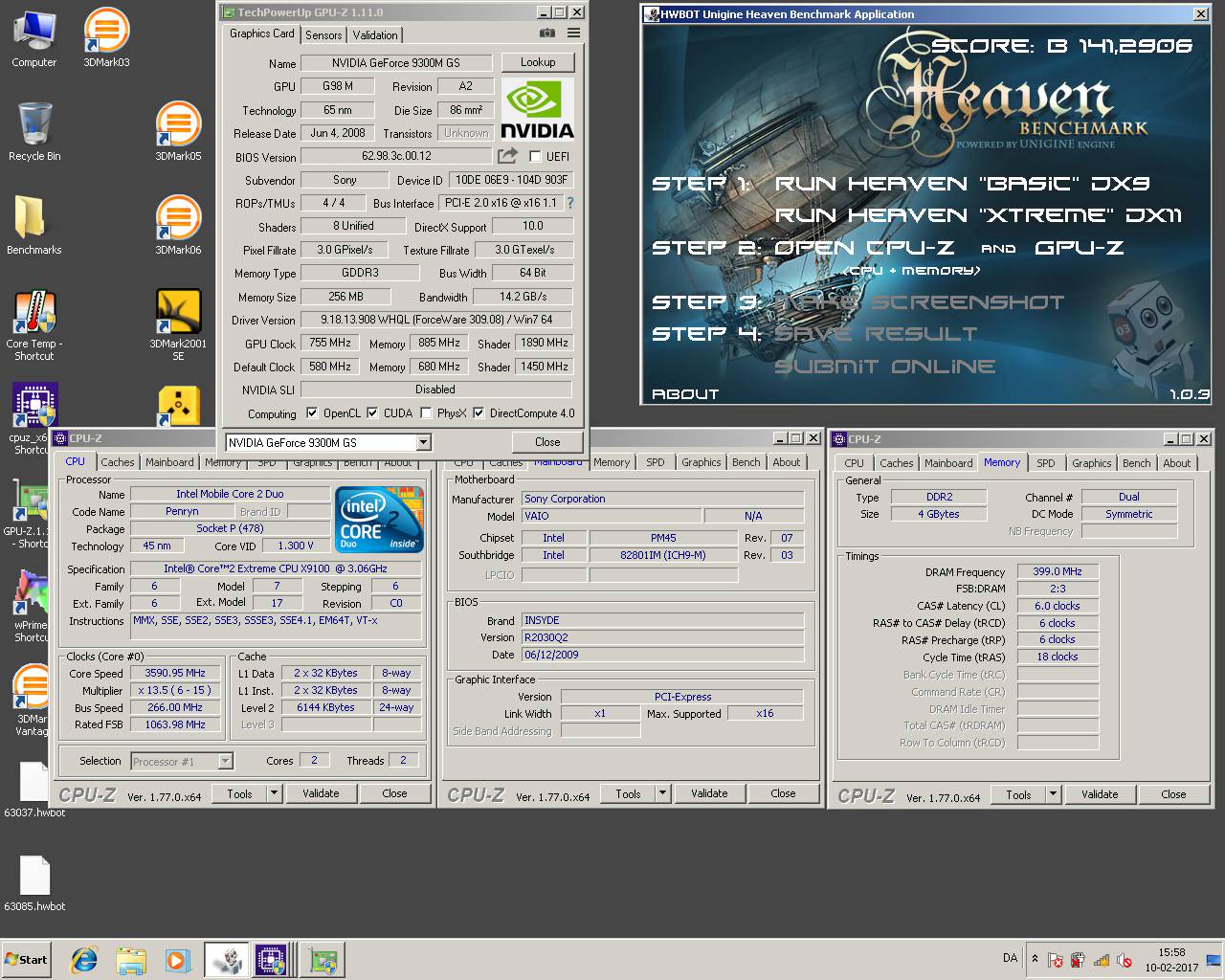Switch to the CPU-Z taskbar button
Viewport: 1225px width, 980px height.
tap(271, 960)
